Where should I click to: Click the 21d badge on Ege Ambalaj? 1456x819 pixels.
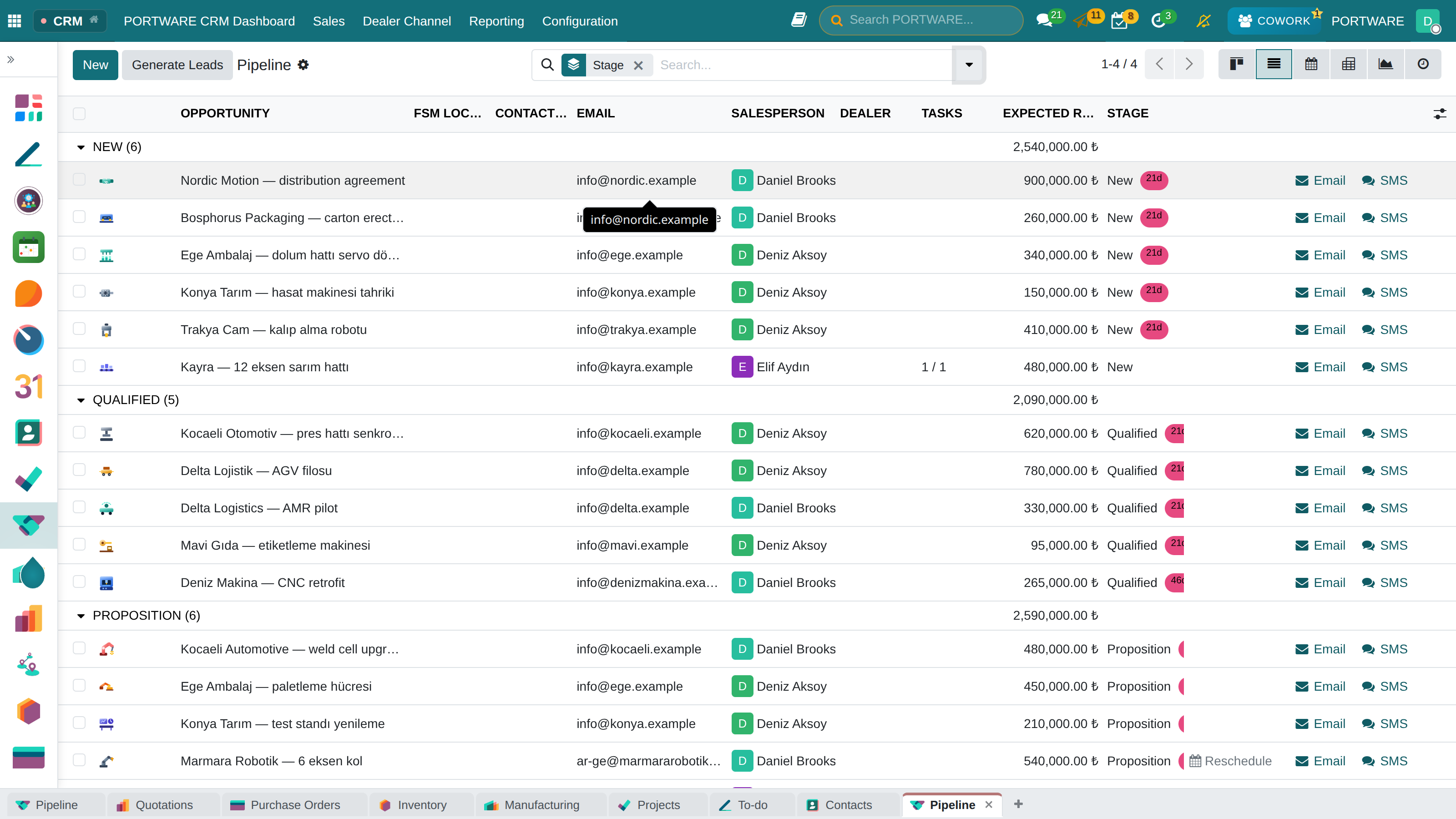click(x=1153, y=254)
